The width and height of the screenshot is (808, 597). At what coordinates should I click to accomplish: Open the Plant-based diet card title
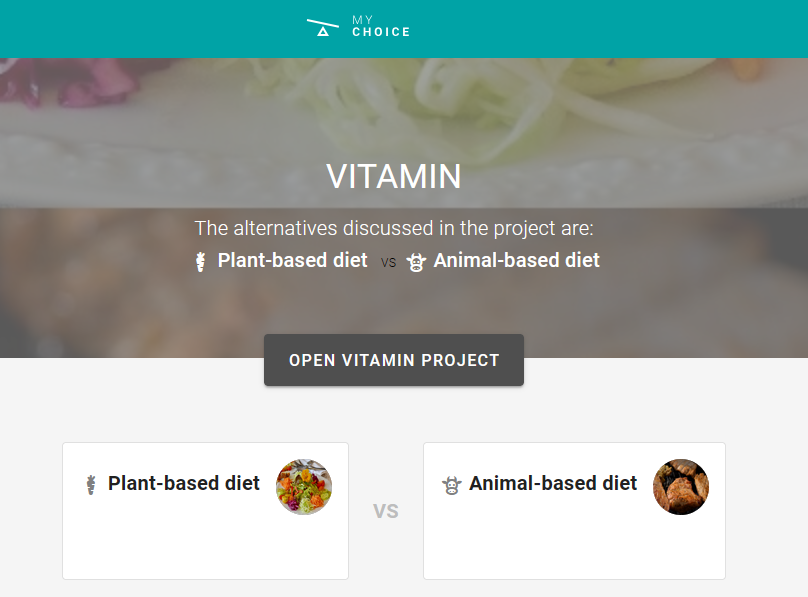(184, 484)
